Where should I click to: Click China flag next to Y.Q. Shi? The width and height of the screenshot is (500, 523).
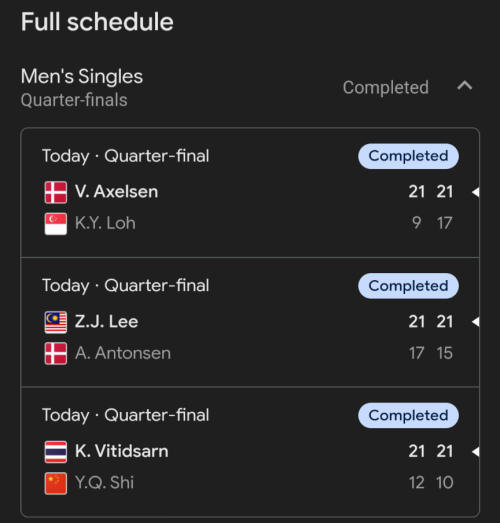(56, 483)
